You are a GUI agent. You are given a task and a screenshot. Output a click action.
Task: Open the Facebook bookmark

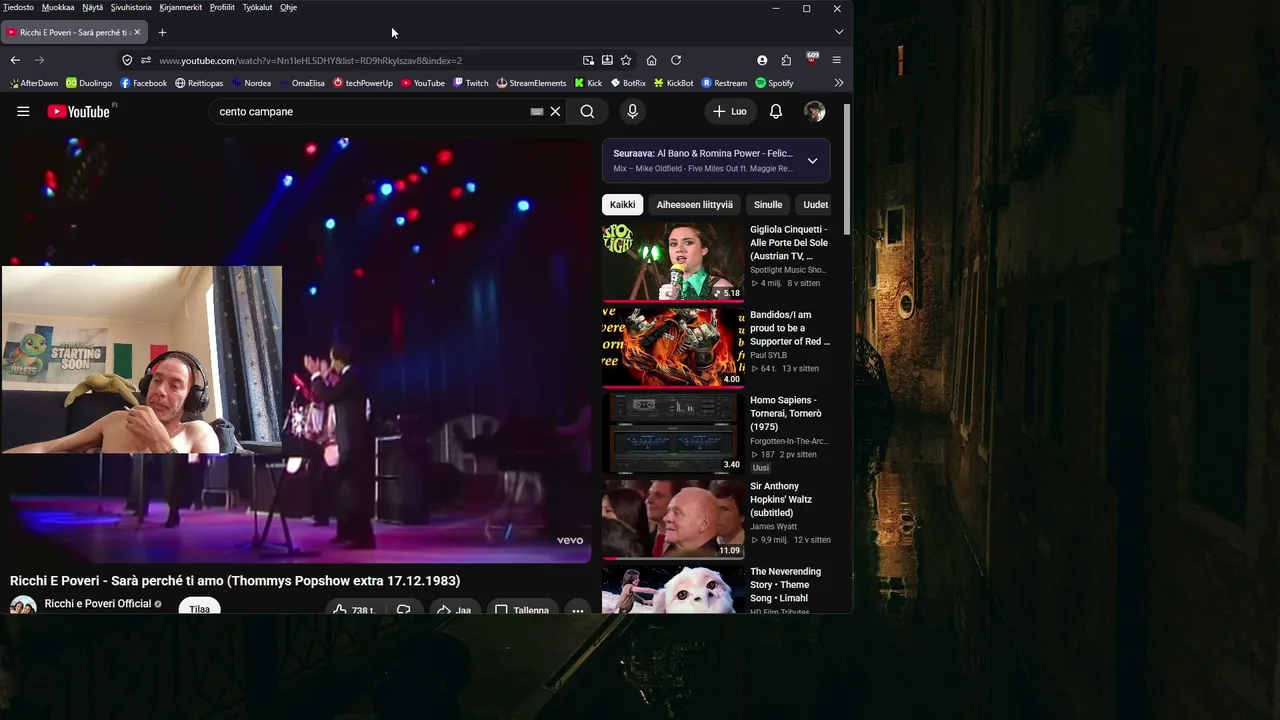pos(144,83)
